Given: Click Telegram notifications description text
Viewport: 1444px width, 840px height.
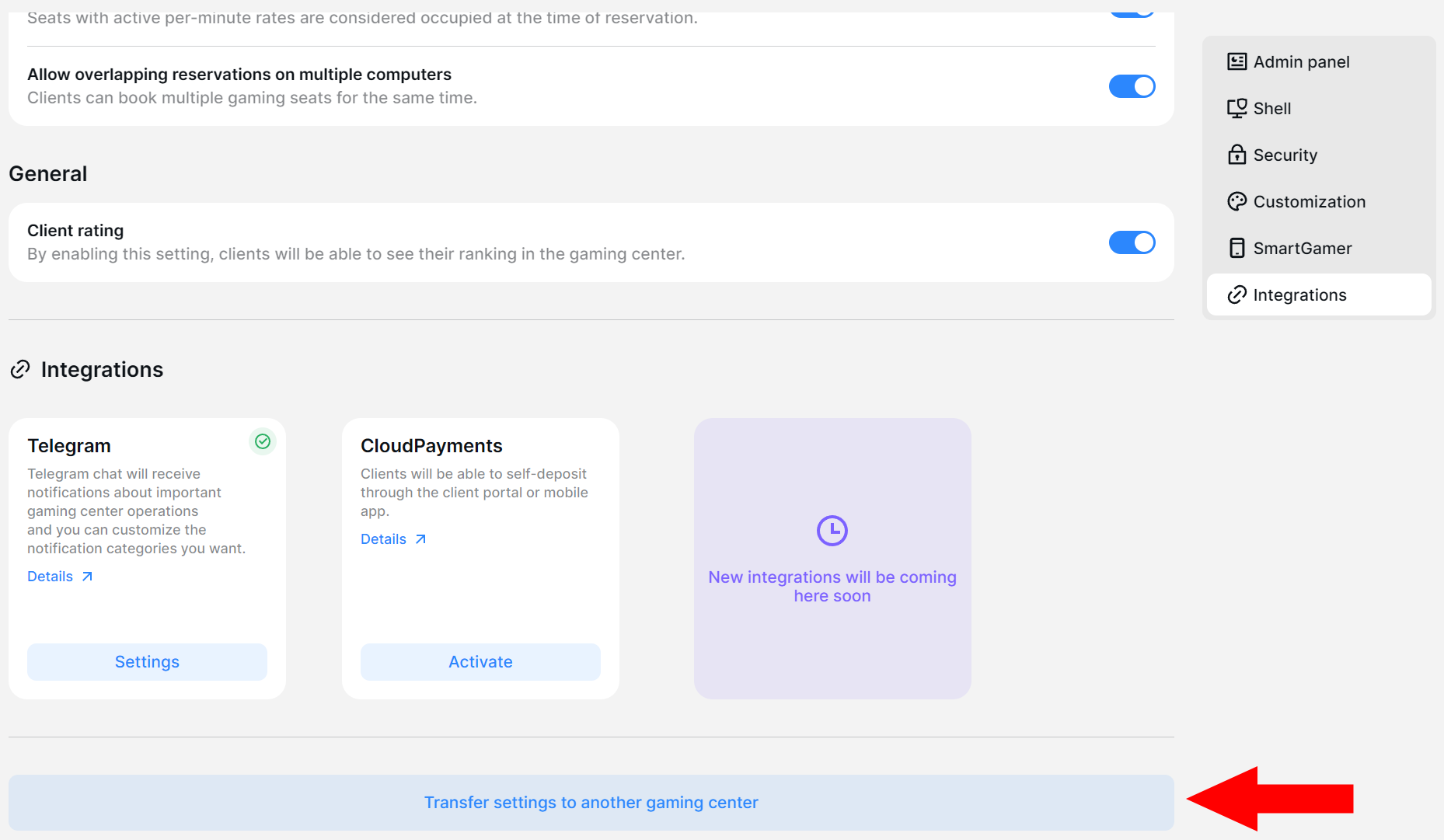Looking at the screenshot, I should pyautogui.click(x=137, y=511).
